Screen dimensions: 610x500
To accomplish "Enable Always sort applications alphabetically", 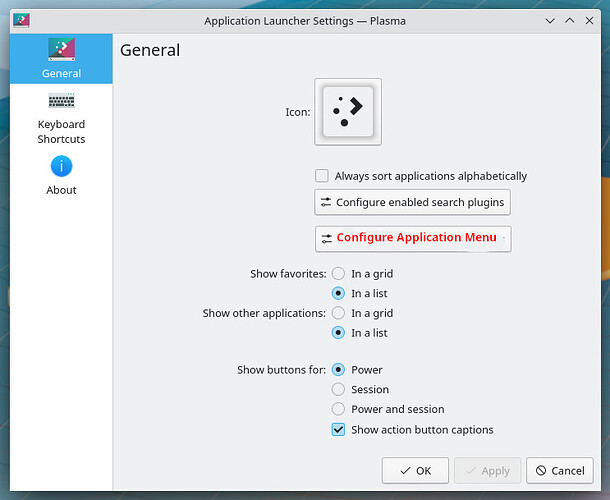I will (322, 176).
